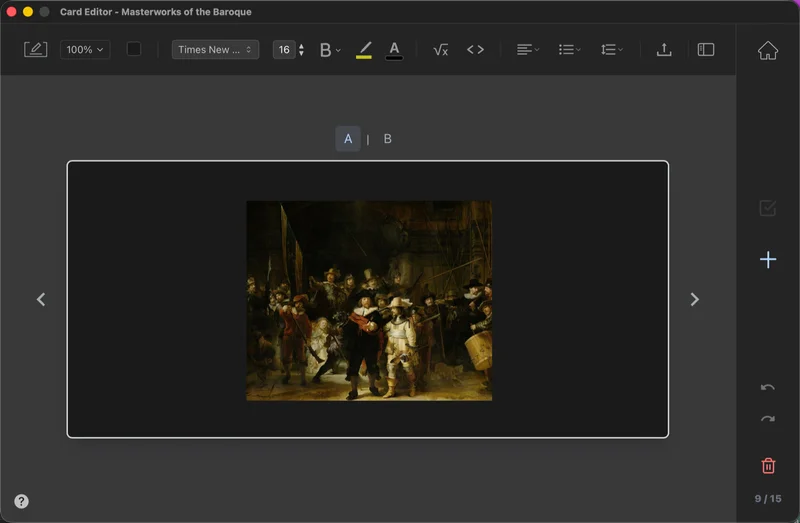Click the 9 / 15 card counter

point(768,499)
